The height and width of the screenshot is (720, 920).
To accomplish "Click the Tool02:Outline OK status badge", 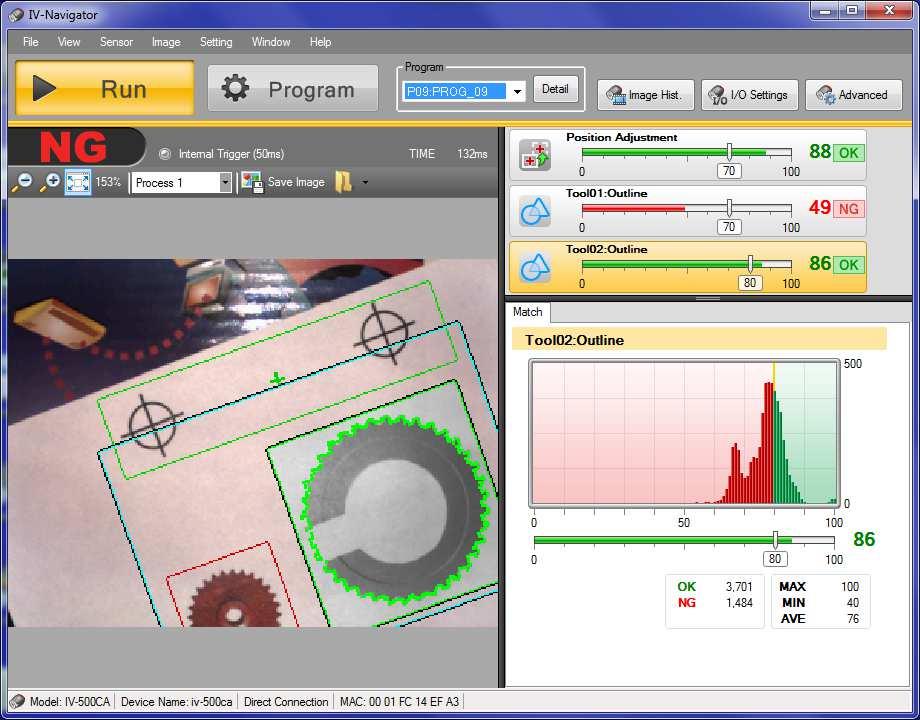I will 848,265.
